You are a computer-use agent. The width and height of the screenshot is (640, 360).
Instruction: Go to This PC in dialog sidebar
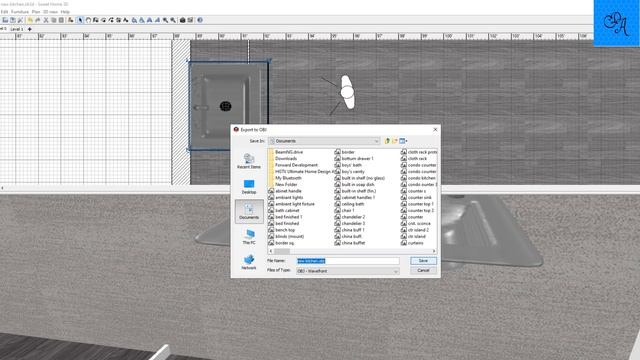(249, 237)
